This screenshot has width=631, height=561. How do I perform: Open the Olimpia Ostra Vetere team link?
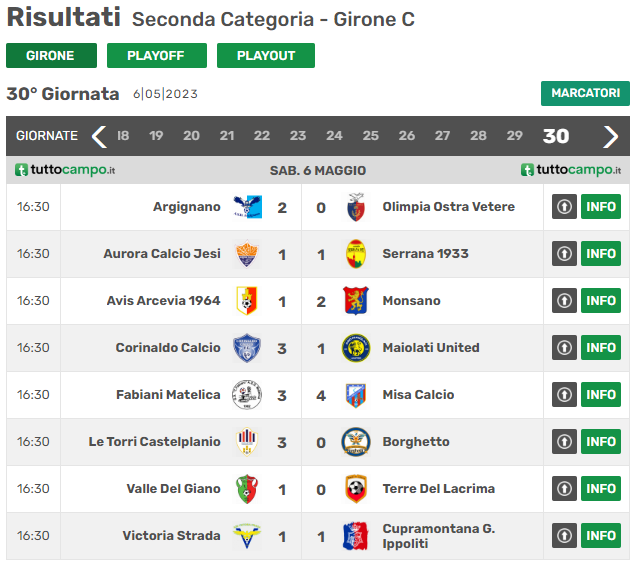pos(449,207)
